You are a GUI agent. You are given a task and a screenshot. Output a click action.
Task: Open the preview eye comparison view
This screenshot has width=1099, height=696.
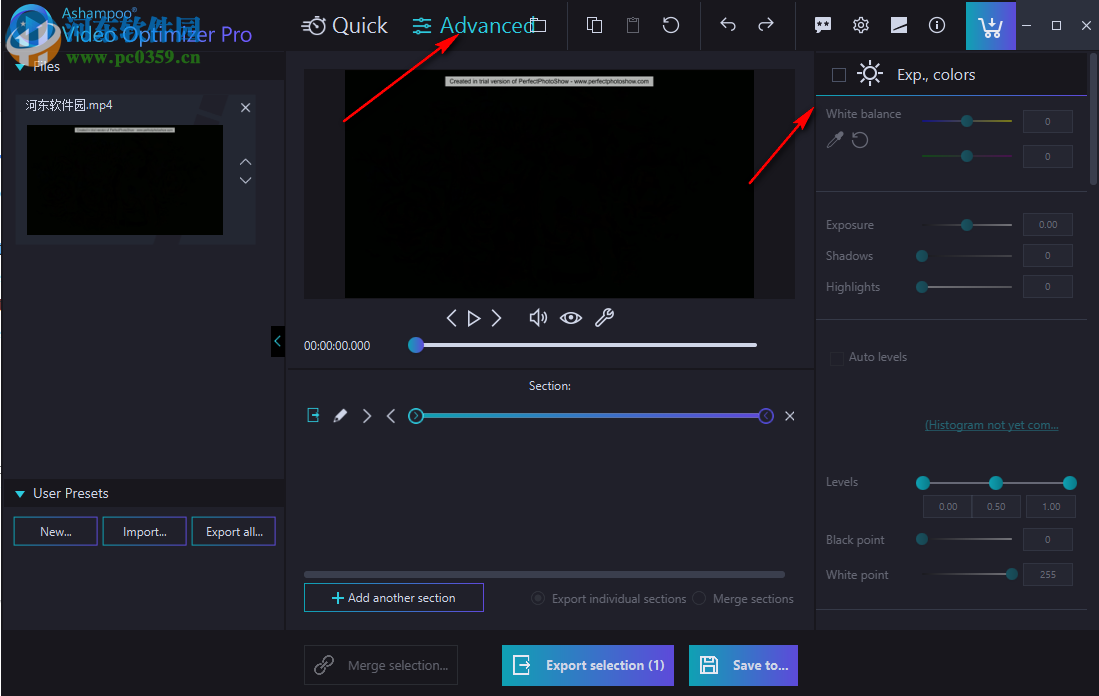[x=570, y=317]
